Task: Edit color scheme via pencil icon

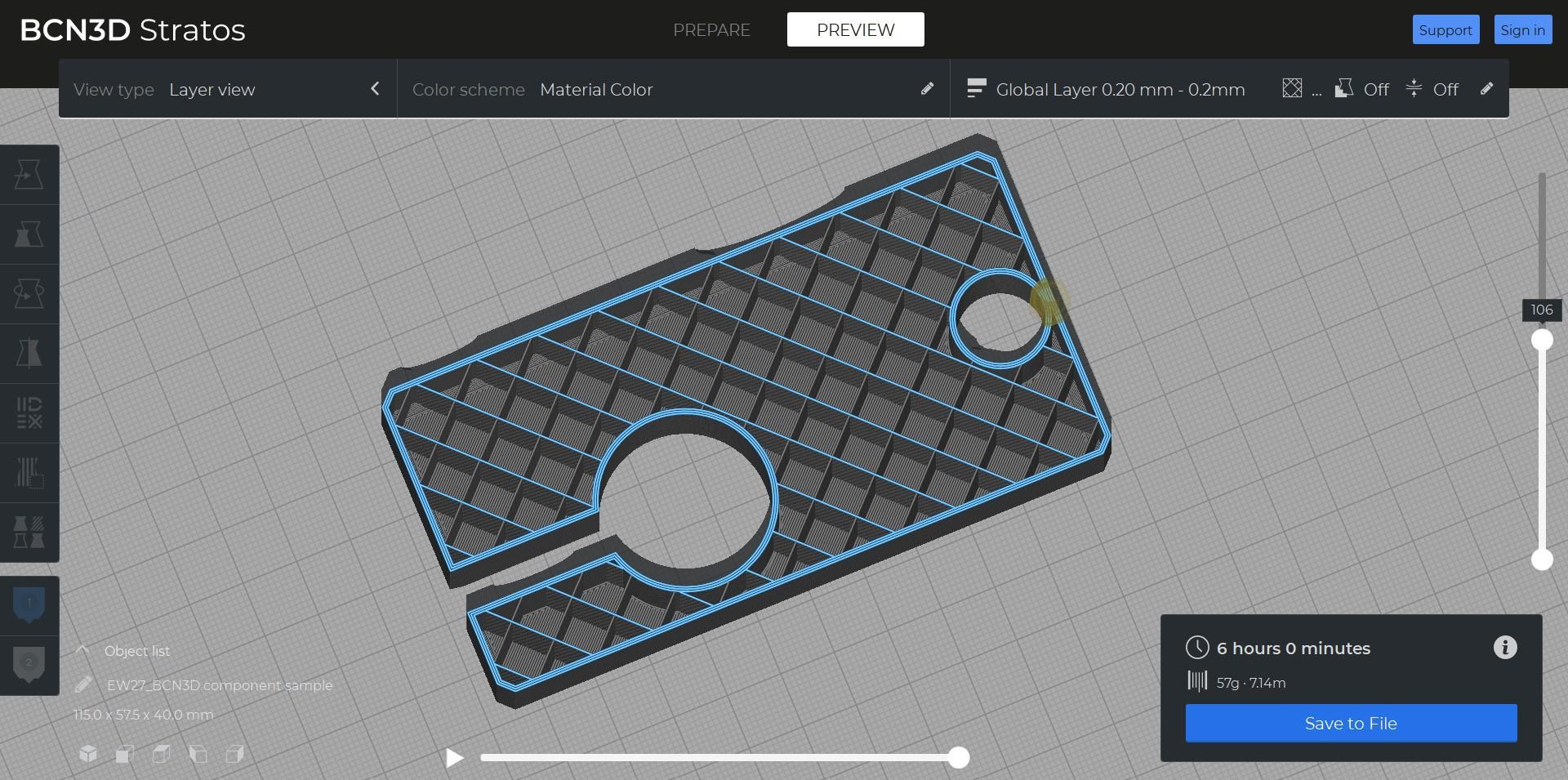Action: pos(927,88)
